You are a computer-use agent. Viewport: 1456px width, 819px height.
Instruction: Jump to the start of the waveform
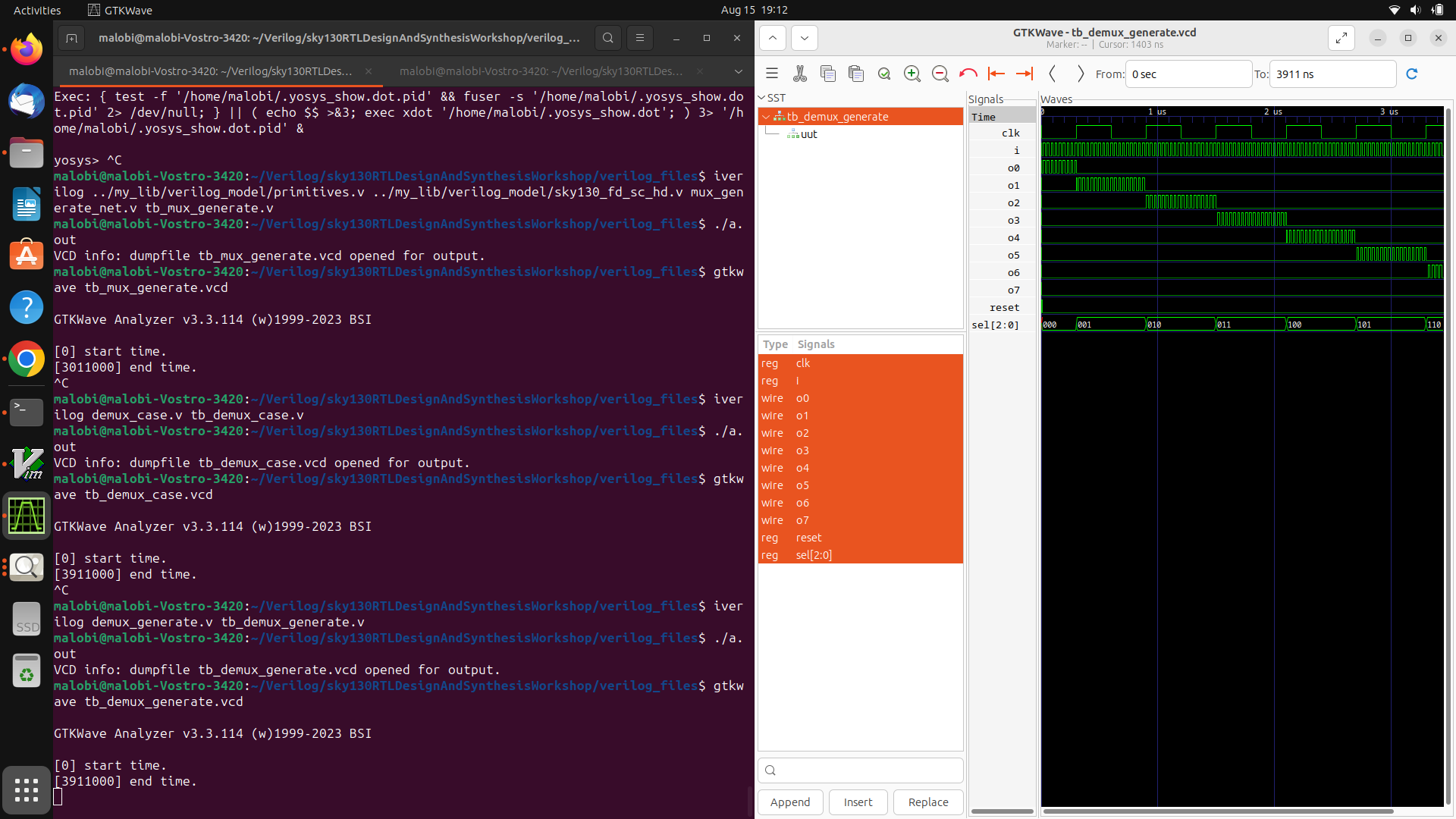pos(996,74)
